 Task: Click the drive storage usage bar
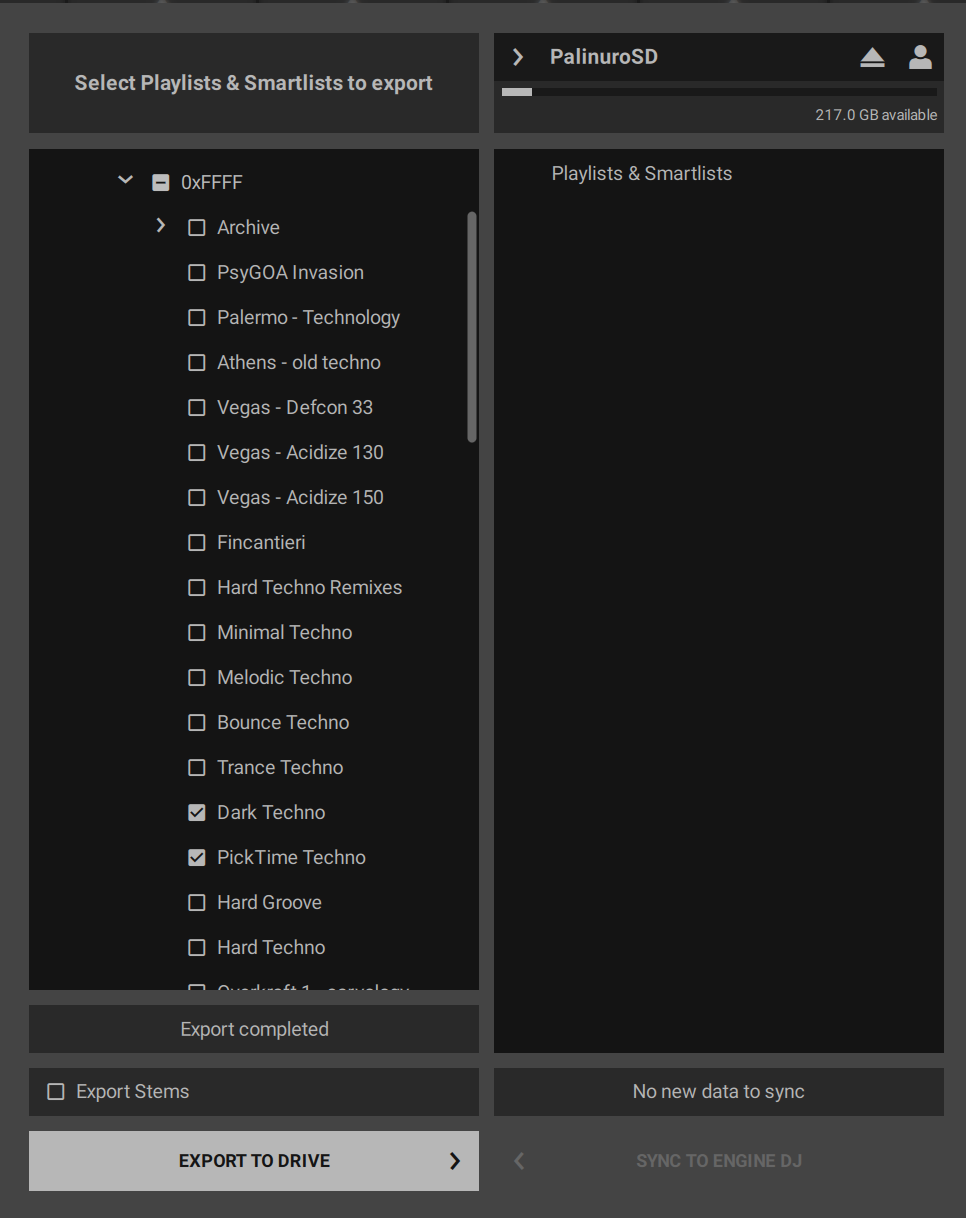[x=719, y=92]
